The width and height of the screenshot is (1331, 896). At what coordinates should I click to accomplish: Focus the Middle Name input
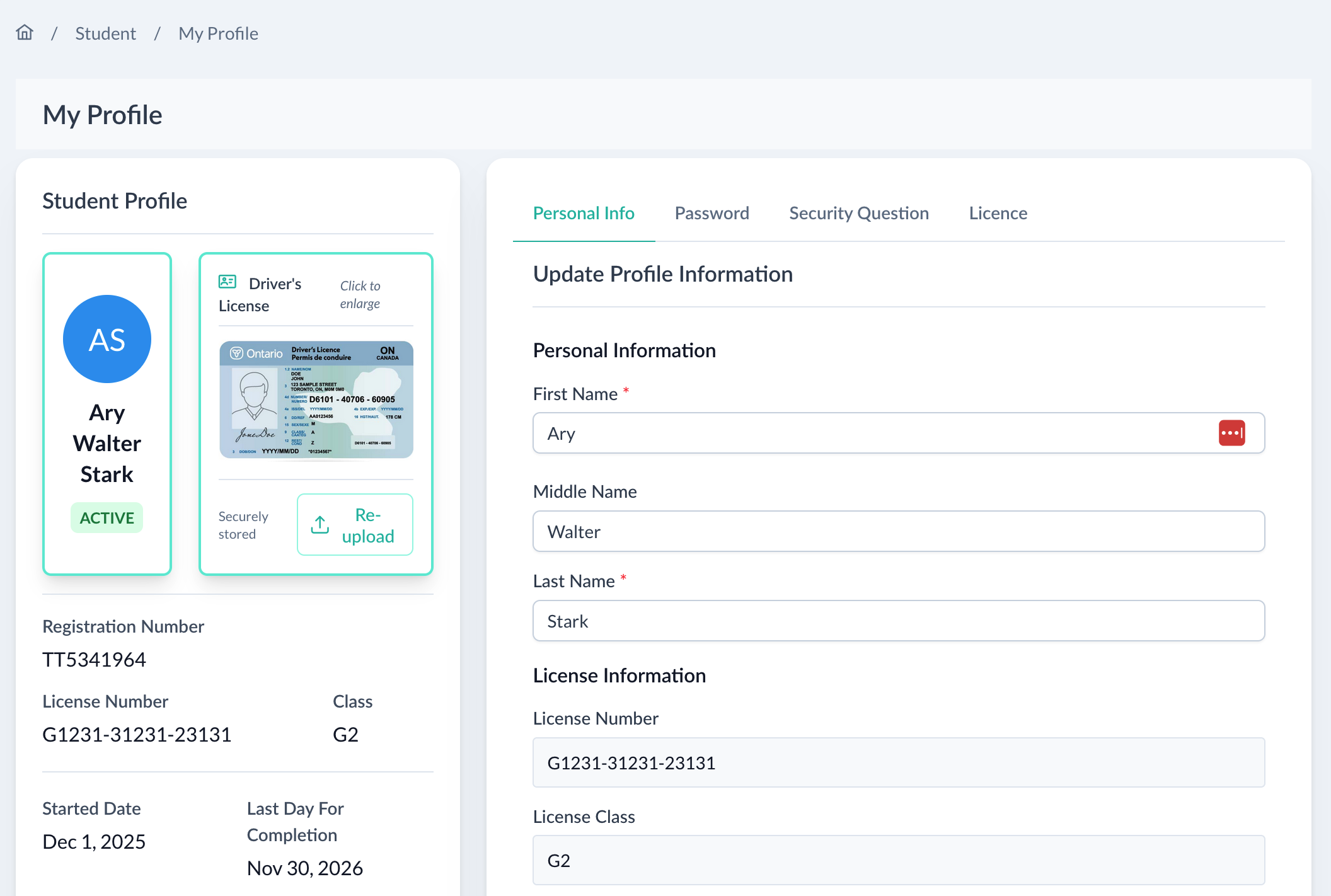coord(898,531)
